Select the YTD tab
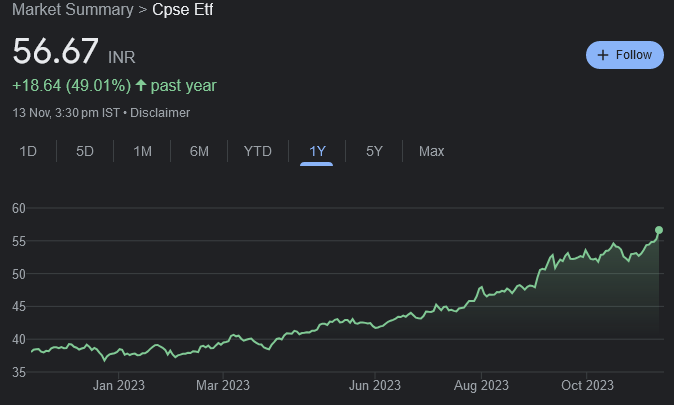Screen dimensions: 674x405 click(257, 151)
